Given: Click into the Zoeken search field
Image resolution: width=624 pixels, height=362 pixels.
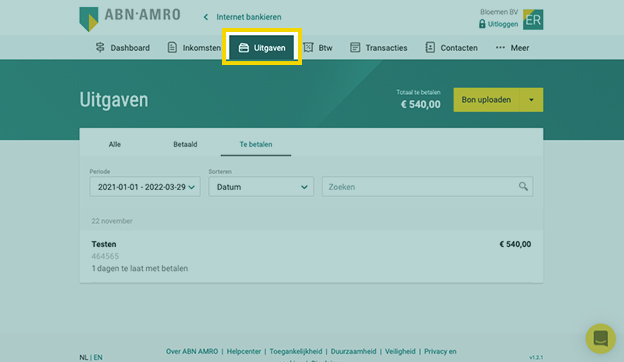Looking at the screenshot, I should 427,187.
